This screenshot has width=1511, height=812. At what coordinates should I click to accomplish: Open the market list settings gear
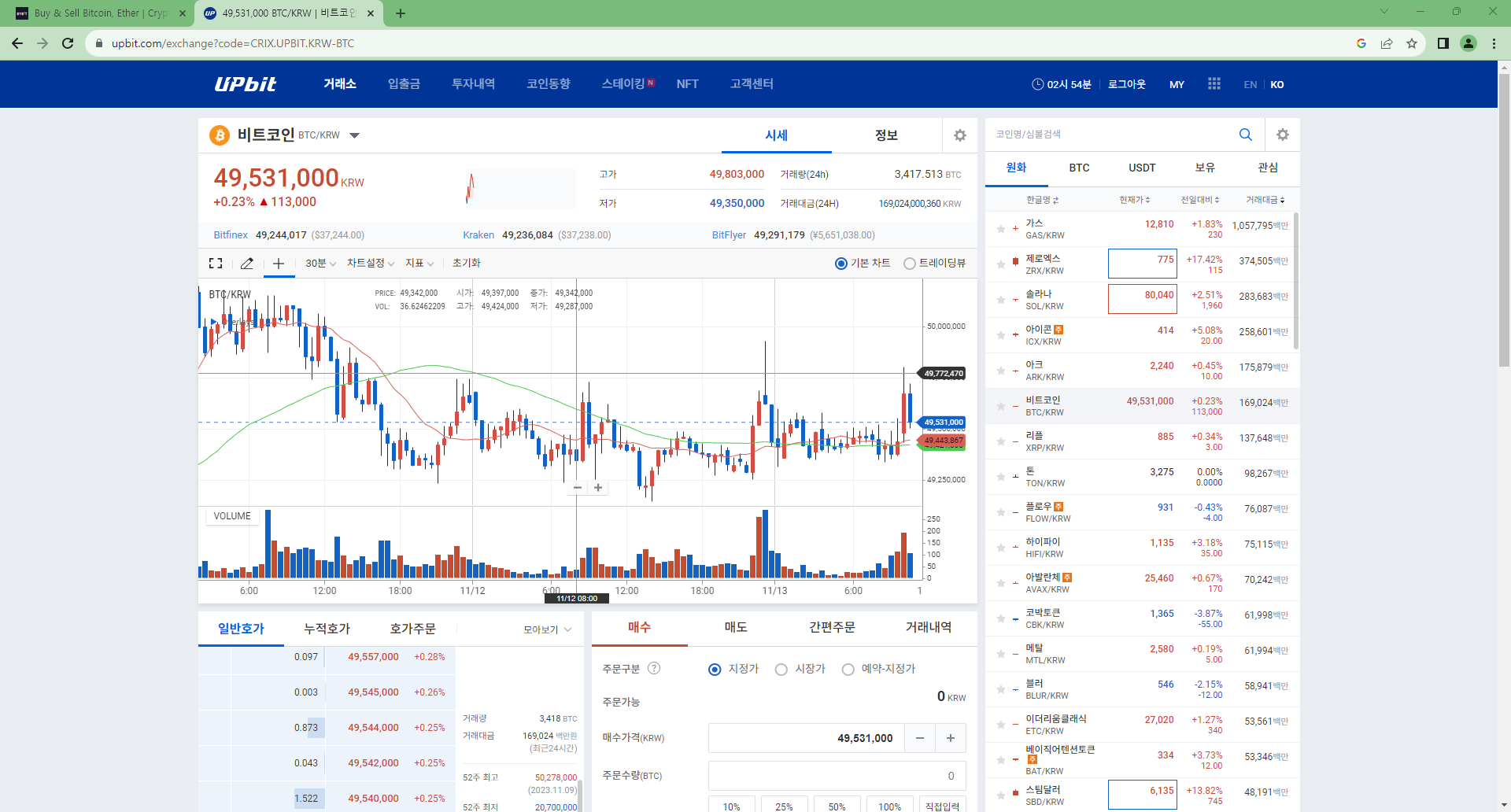coord(1283,135)
